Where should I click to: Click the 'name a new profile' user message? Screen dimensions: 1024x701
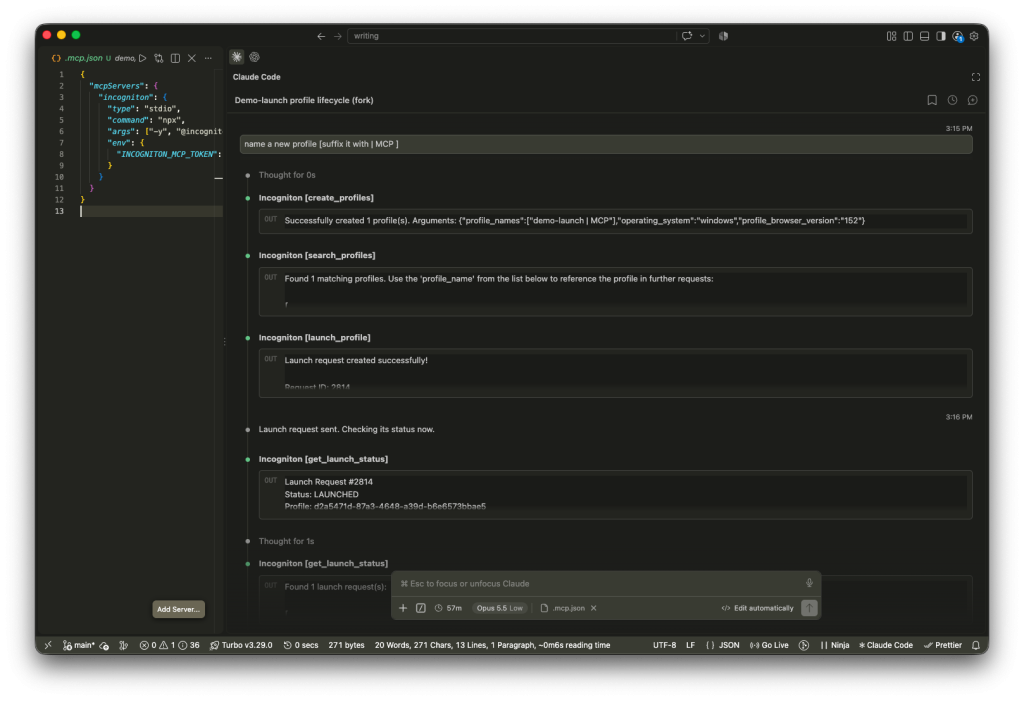point(605,144)
